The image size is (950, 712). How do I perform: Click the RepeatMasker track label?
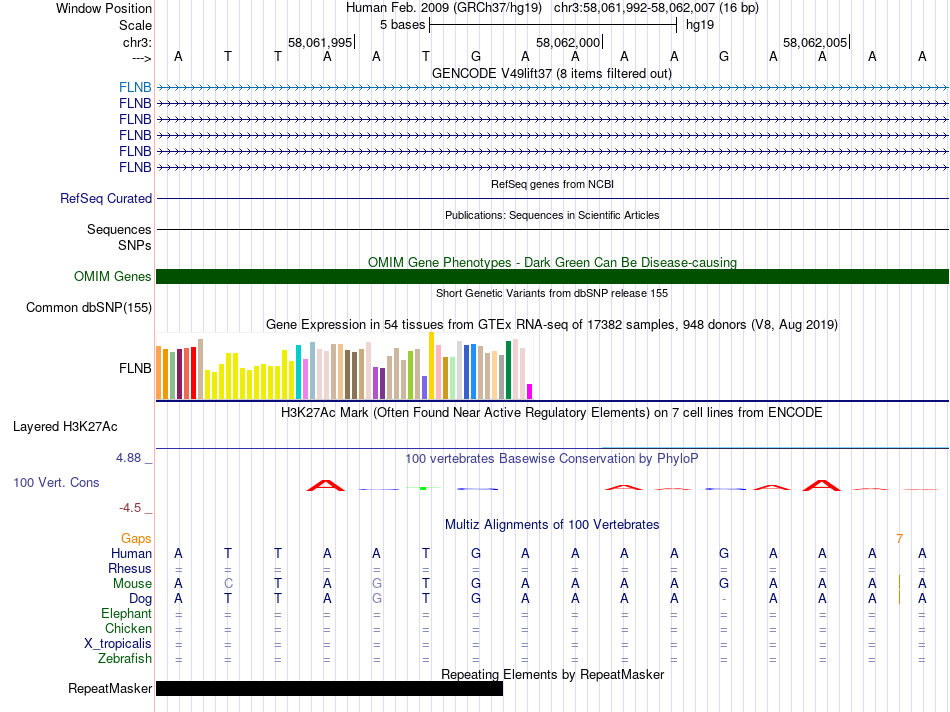pos(110,688)
